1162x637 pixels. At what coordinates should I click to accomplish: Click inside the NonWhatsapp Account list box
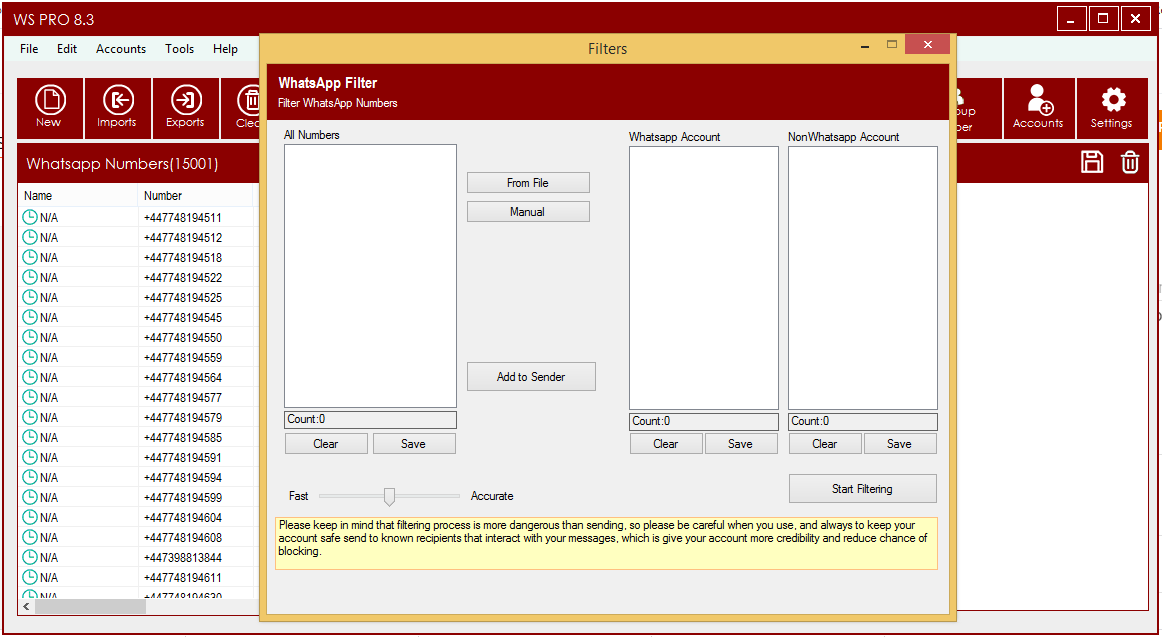click(x=863, y=278)
